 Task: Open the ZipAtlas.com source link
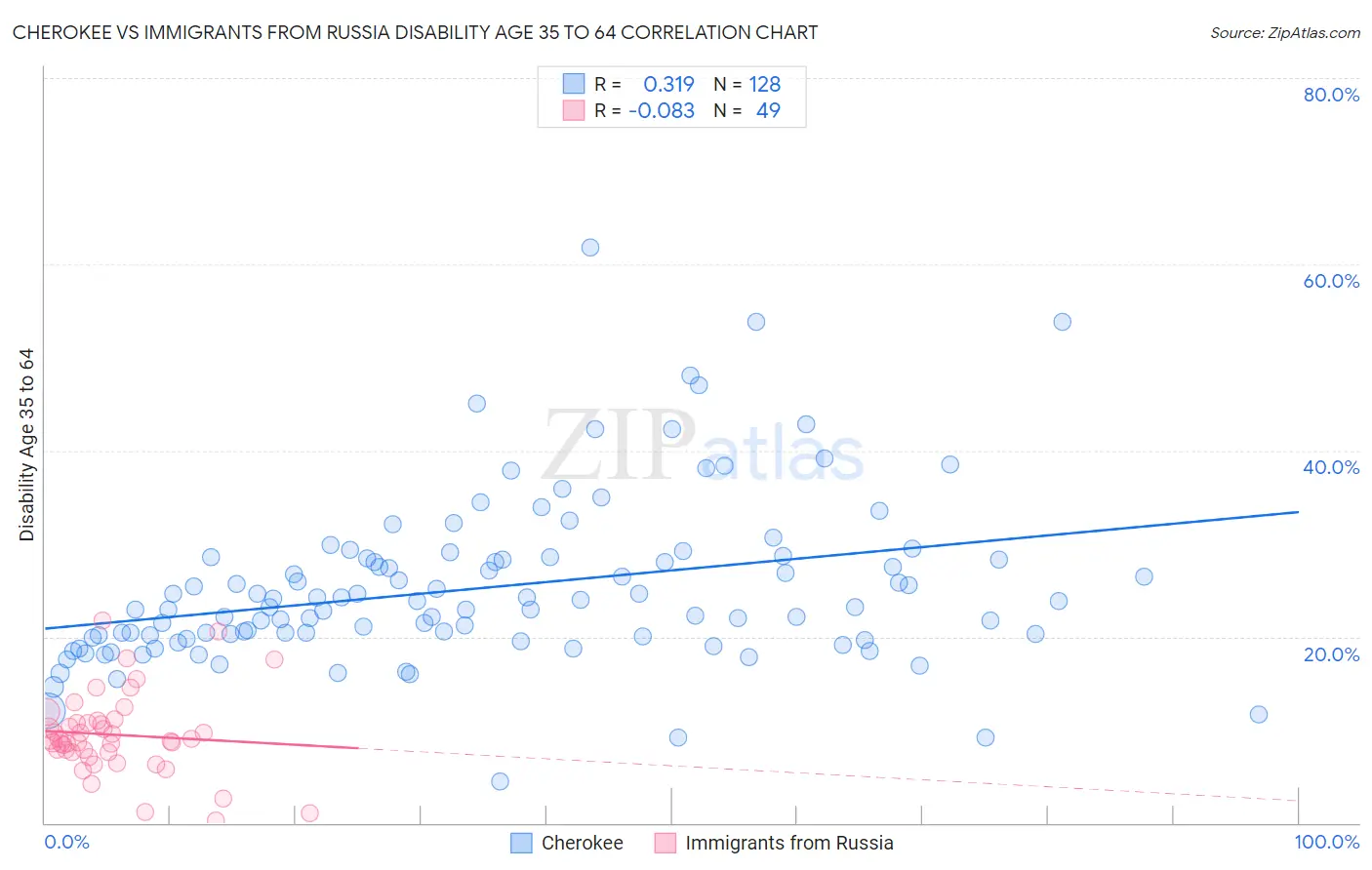pos(1285,32)
